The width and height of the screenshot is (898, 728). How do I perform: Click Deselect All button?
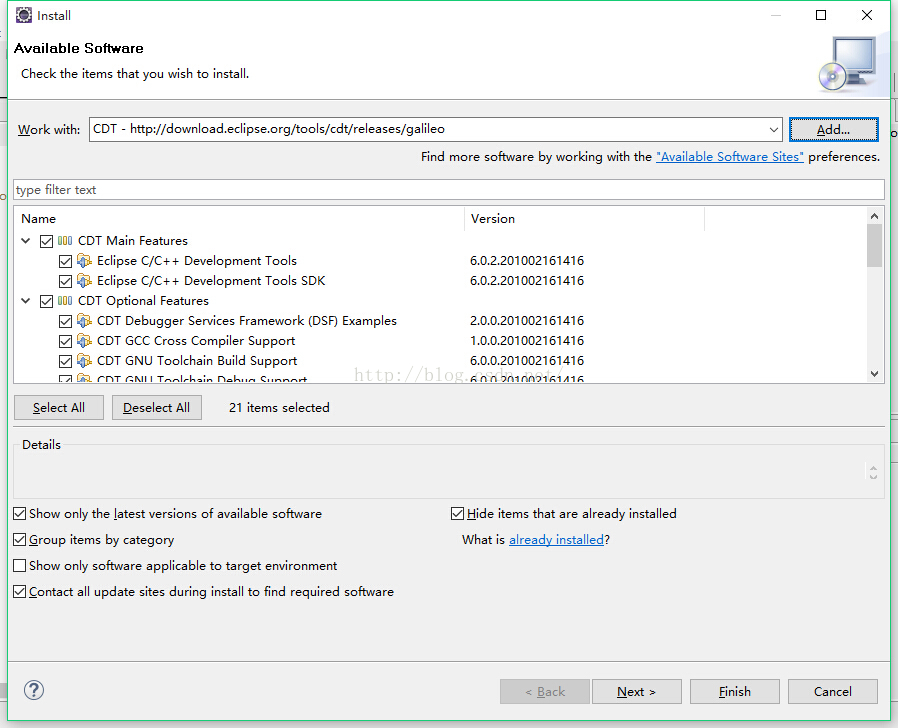[156, 408]
